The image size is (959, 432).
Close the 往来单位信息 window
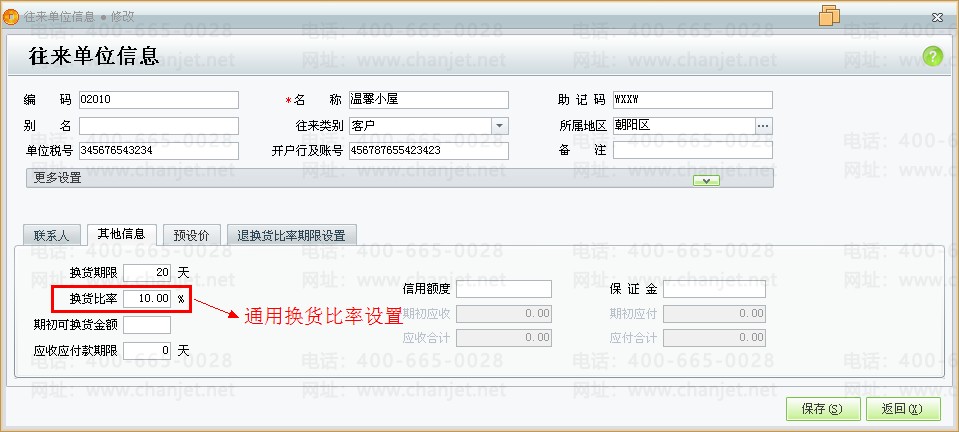(x=935, y=16)
